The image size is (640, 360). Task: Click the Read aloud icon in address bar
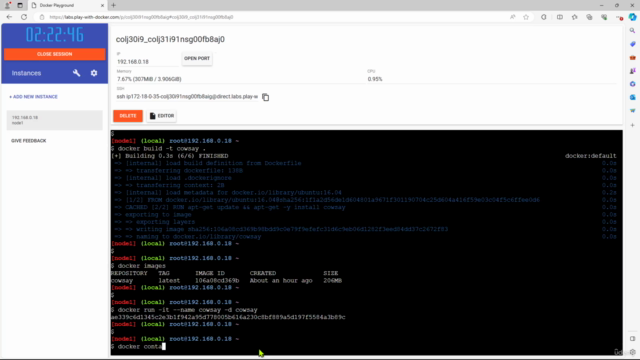click(513, 17)
